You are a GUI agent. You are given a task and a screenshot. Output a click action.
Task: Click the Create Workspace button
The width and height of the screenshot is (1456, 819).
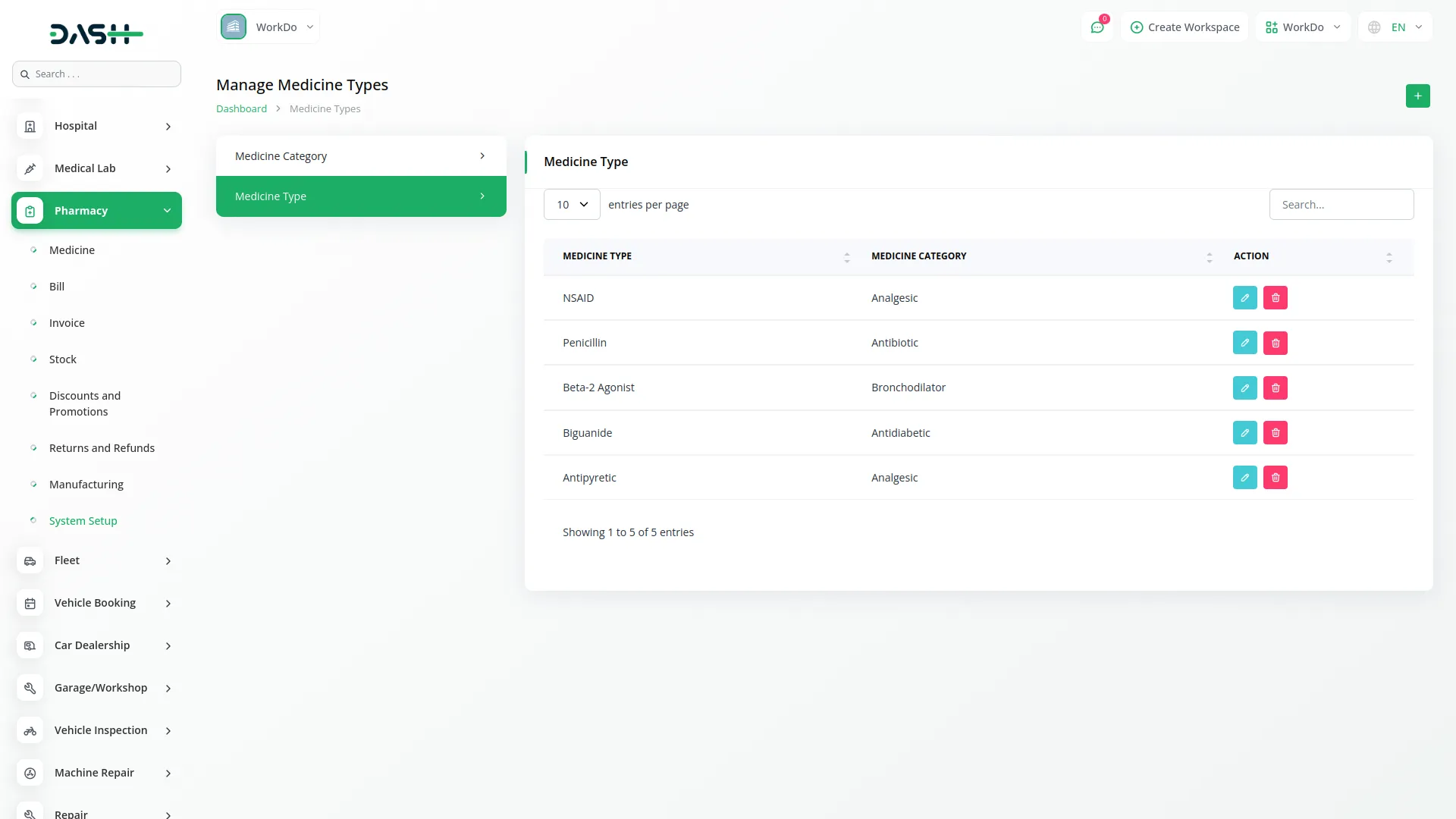[1185, 27]
